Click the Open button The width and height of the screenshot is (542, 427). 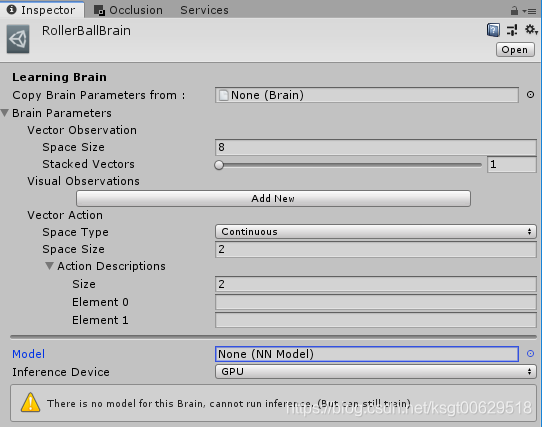(x=515, y=50)
